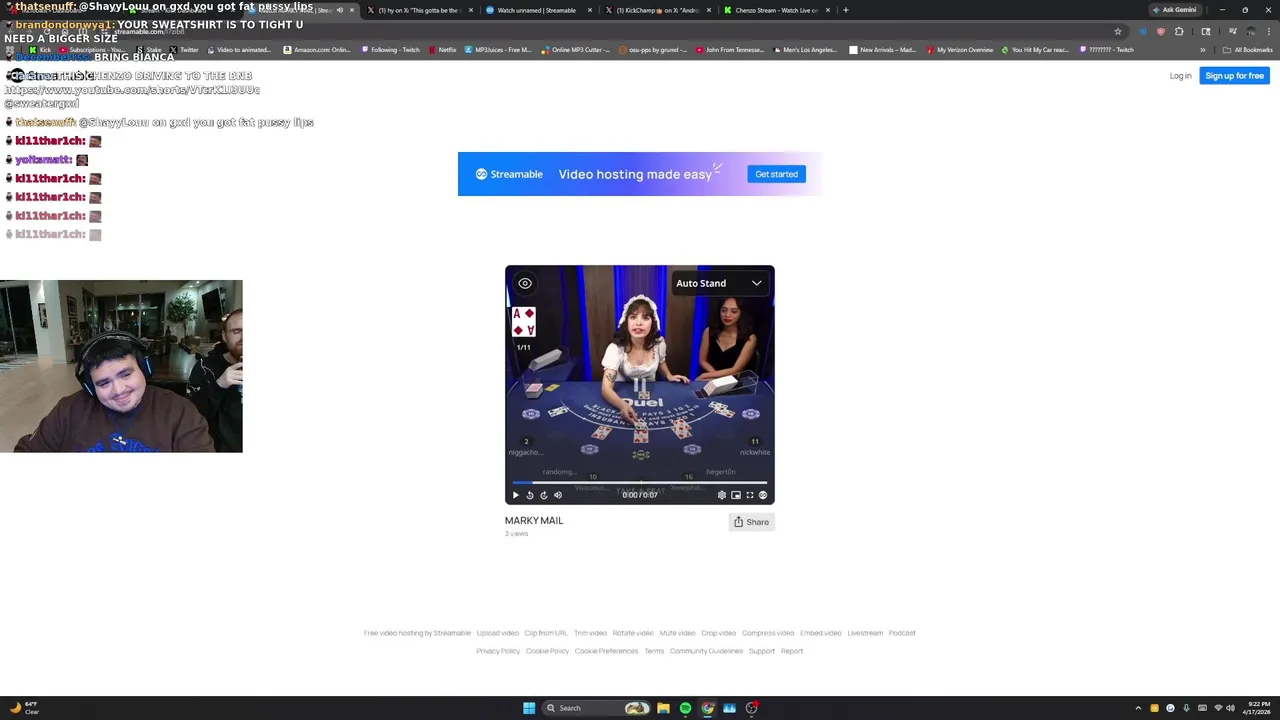Expand the Auto Stand dropdown in video
The width and height of the screenshot is (1280, 720).
pos(719,283)
